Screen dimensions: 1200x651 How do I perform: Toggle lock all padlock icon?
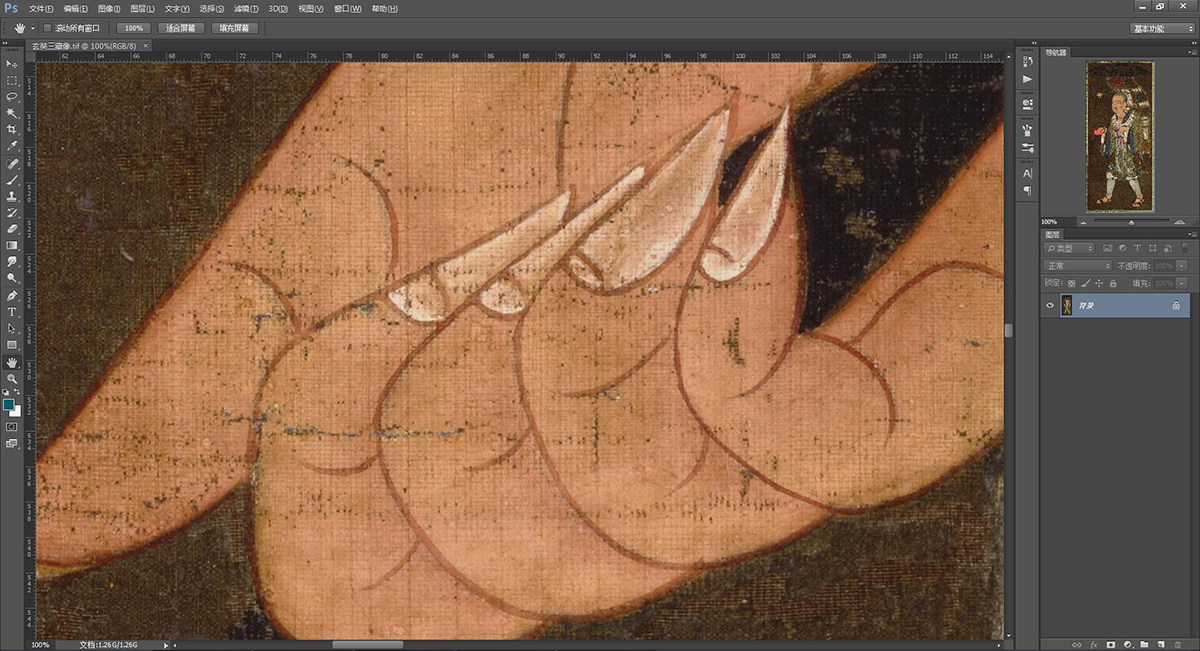tap(1113, 283)
